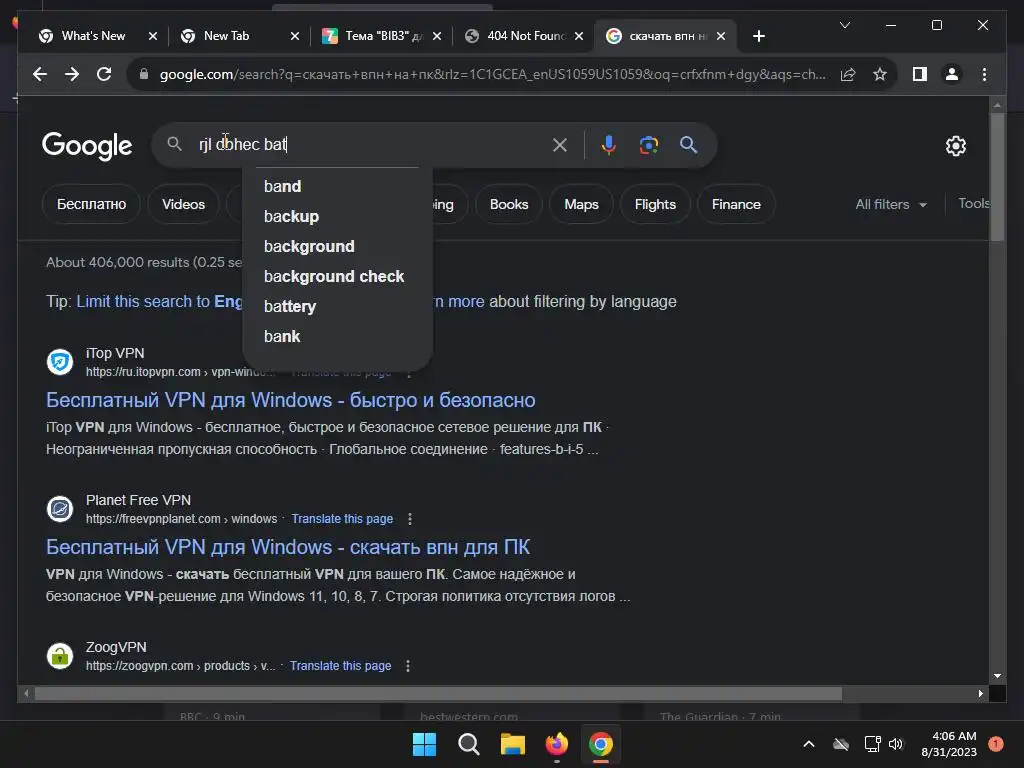Translate the Planet Free VPN page
1024x768 pixels.
coord(342,519)
